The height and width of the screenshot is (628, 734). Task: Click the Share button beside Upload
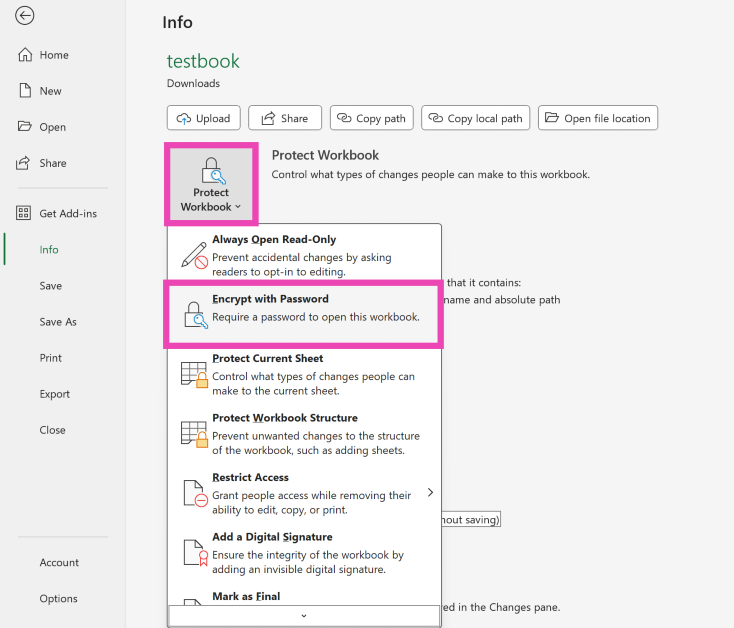(285, 118)
